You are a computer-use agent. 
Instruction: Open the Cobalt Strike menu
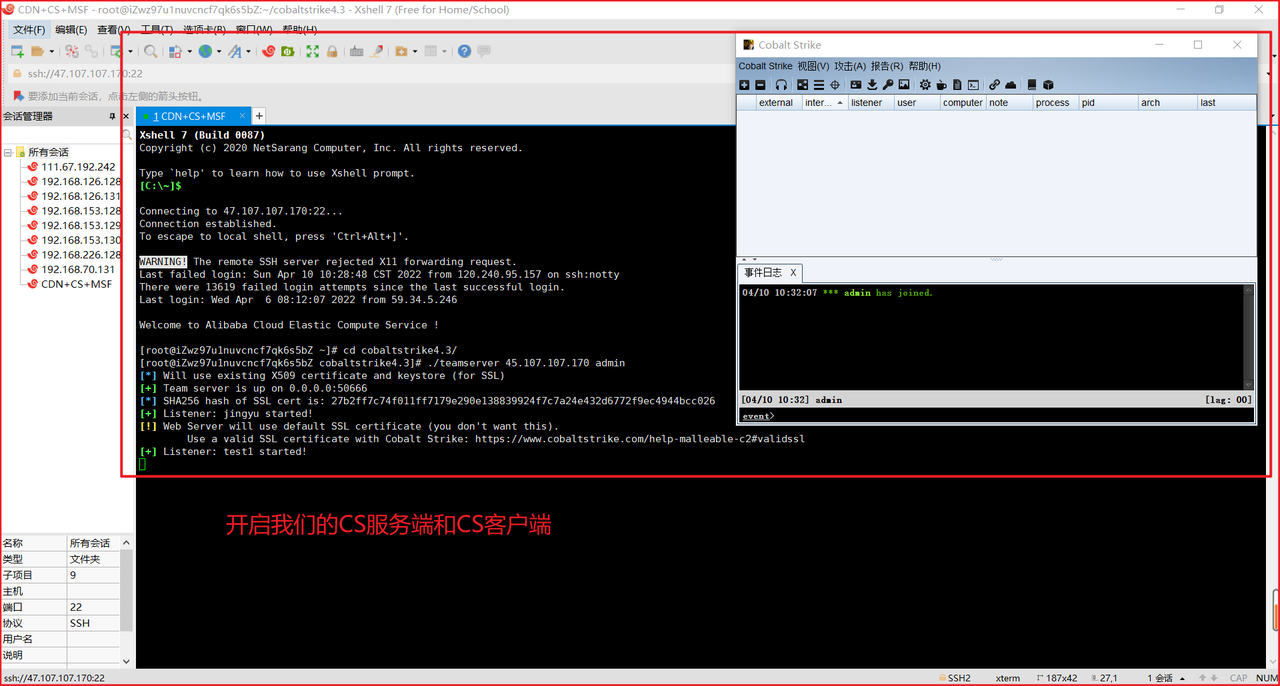pos(765,66)
